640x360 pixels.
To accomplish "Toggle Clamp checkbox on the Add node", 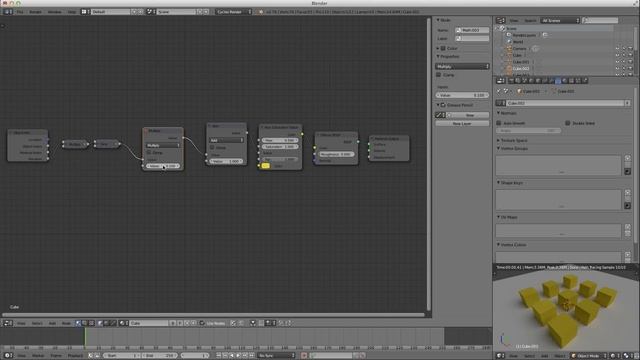I will pyautogui.click(x=212, y=147).
